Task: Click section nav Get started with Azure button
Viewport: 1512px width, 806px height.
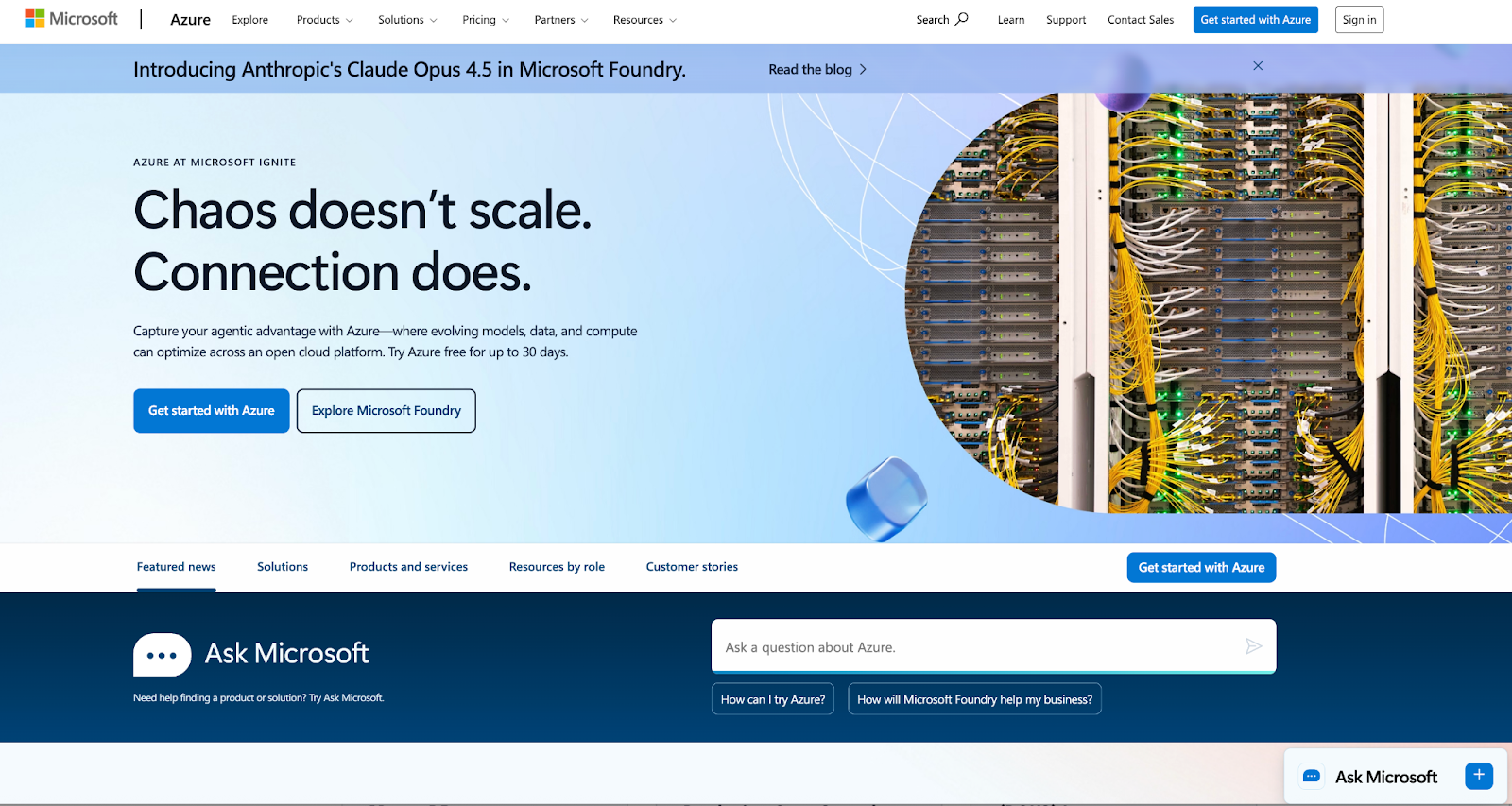Action: pos(1201,568)
